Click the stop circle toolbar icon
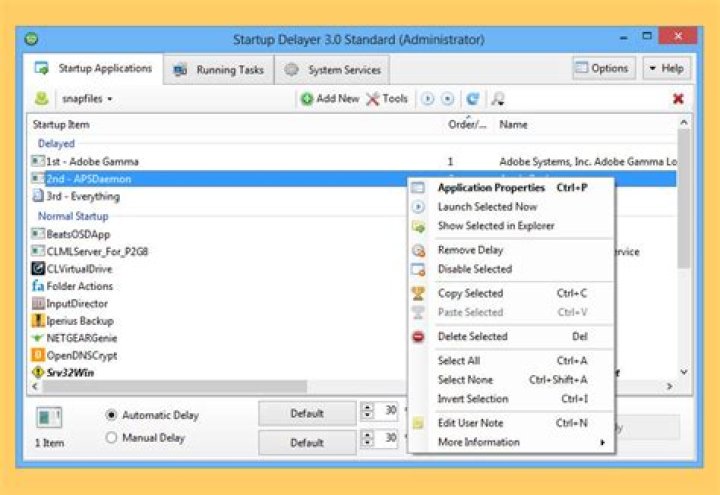The height and width of the screenshot is (495, 720). click(x=447, y=99)
